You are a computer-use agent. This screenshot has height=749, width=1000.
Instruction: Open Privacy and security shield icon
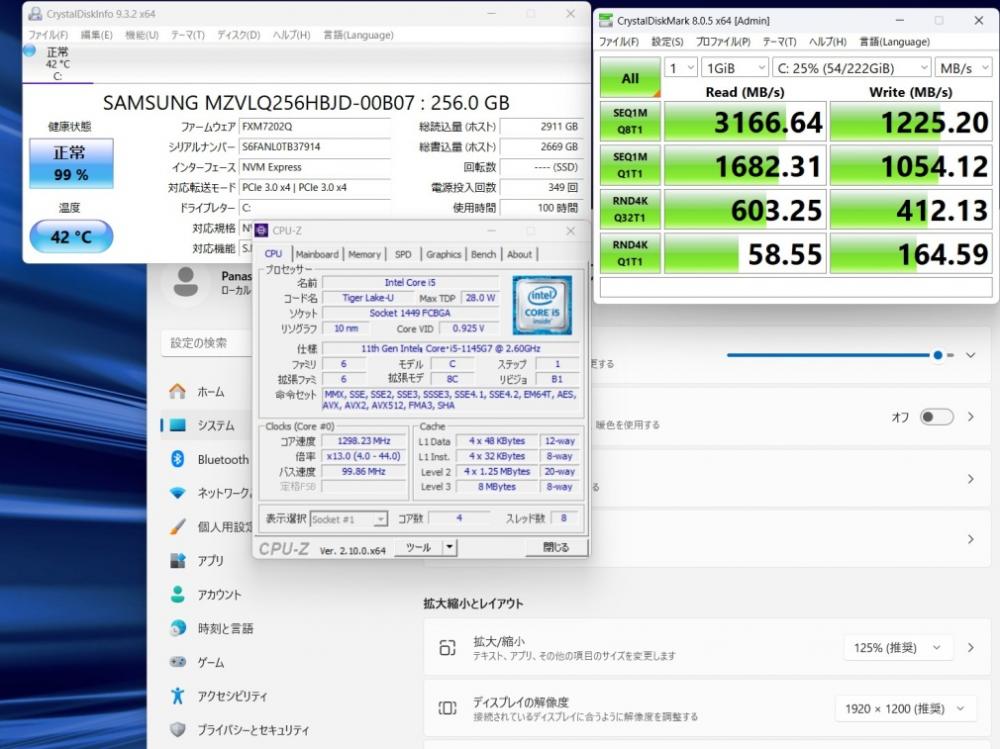coord(177,729)
